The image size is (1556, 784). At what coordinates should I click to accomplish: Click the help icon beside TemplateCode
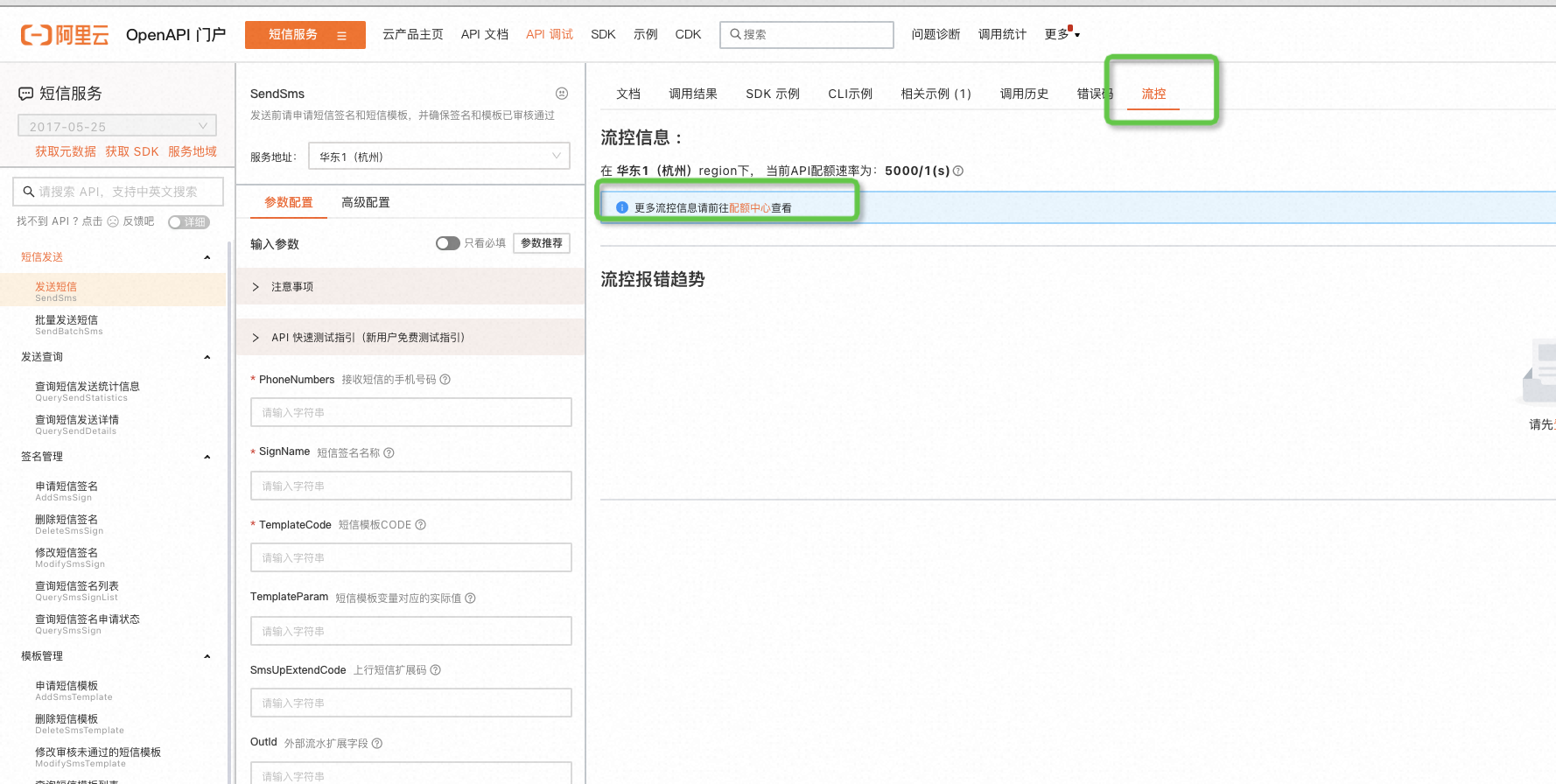pyautogui.click(x=421, y=525)
